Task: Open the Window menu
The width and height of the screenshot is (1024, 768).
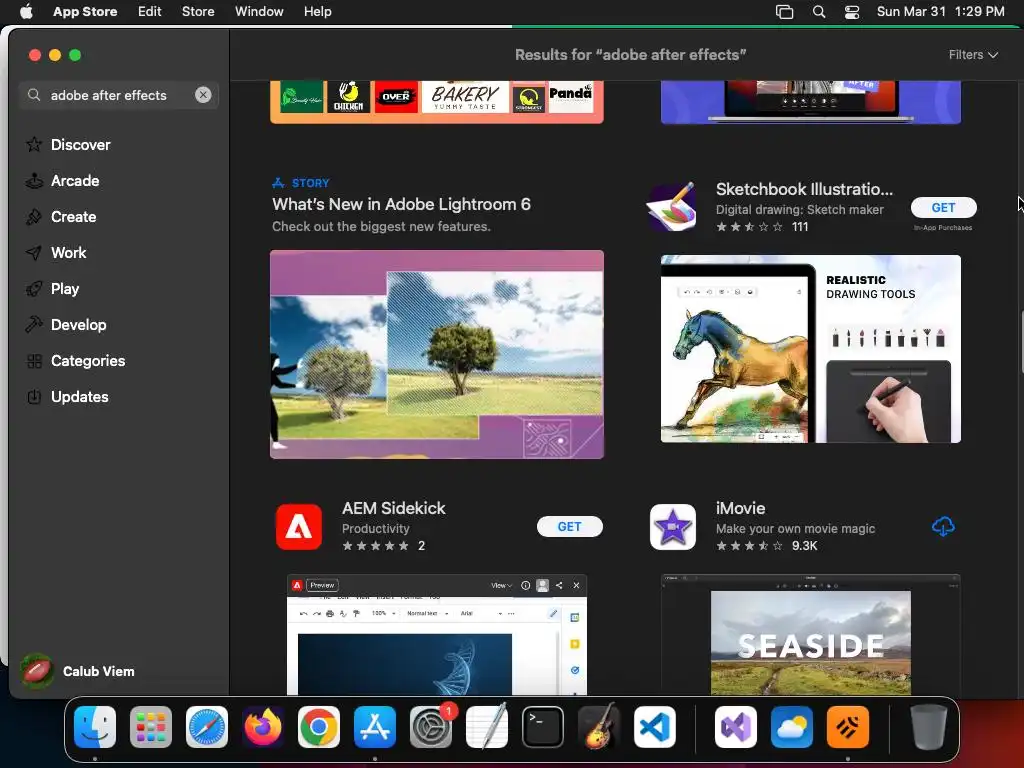Action: (x=259, y=11)
